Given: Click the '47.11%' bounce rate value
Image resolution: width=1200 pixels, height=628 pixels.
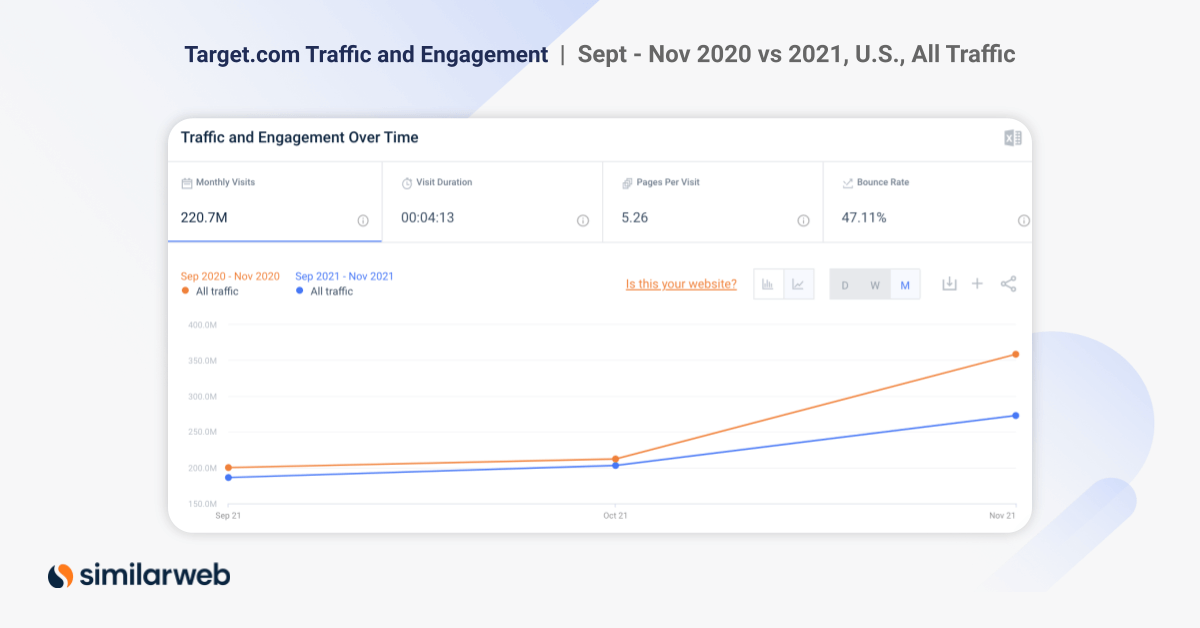Looking at the screenshot, I should tap(864, 217).
